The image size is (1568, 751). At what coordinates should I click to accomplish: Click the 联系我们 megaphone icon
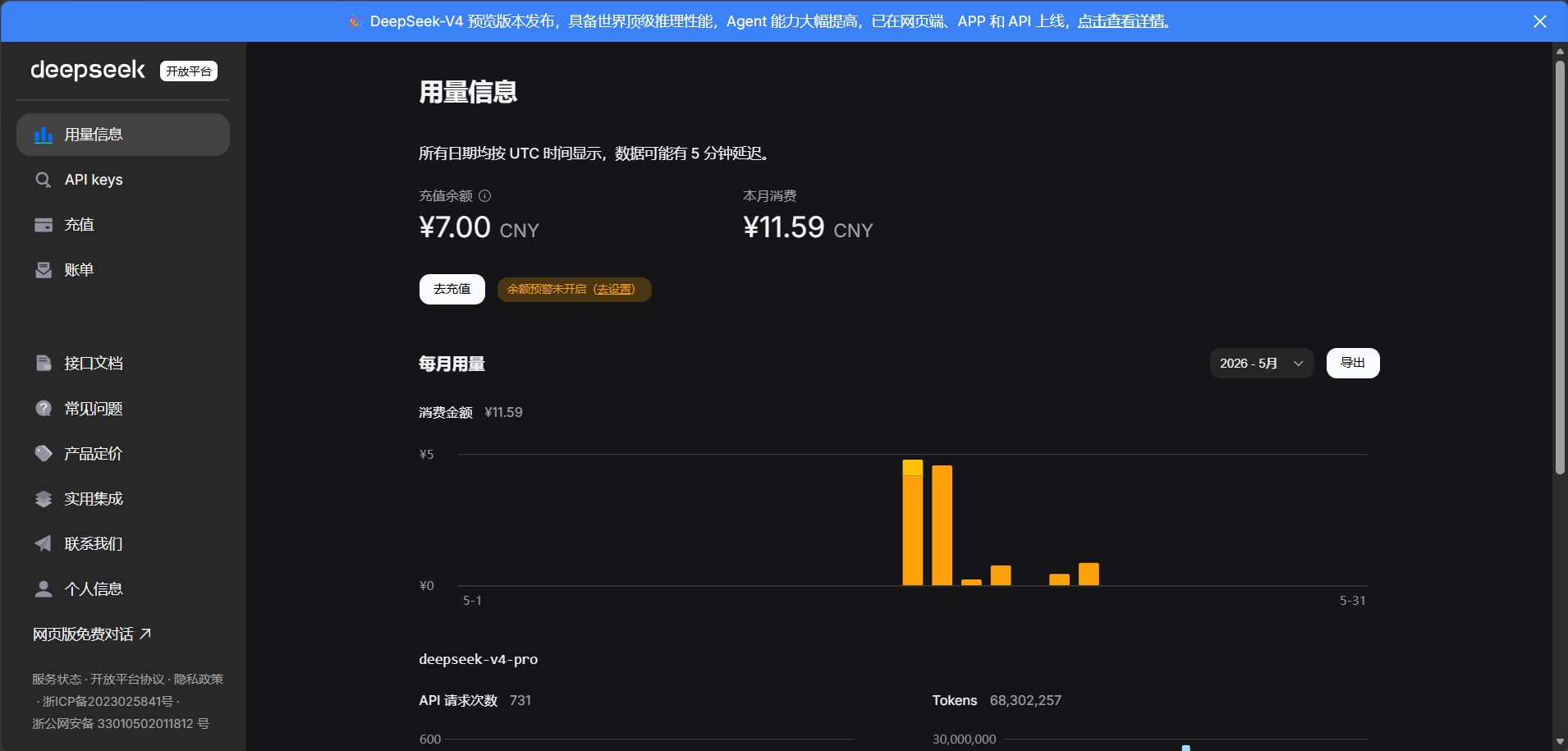(44, 543)
